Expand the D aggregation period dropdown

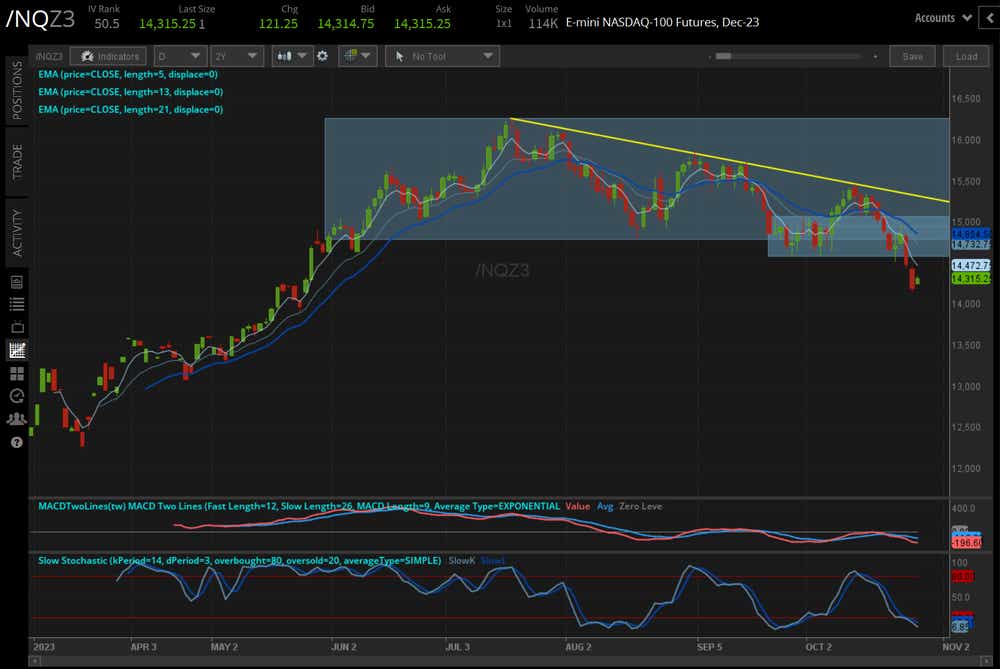click(179, 56)
